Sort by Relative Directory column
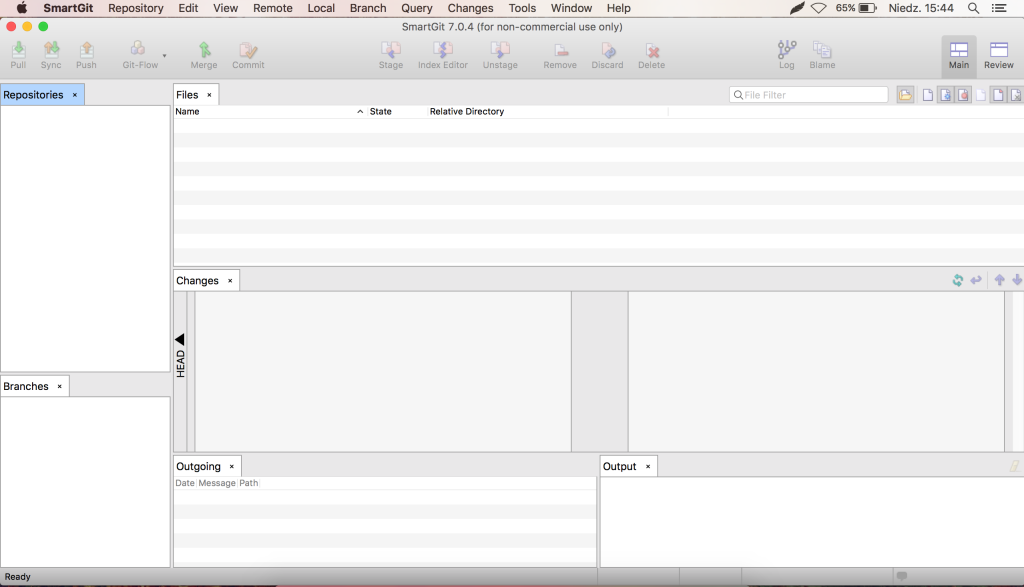The image size is (1024, 587). [x=467, y=112]
